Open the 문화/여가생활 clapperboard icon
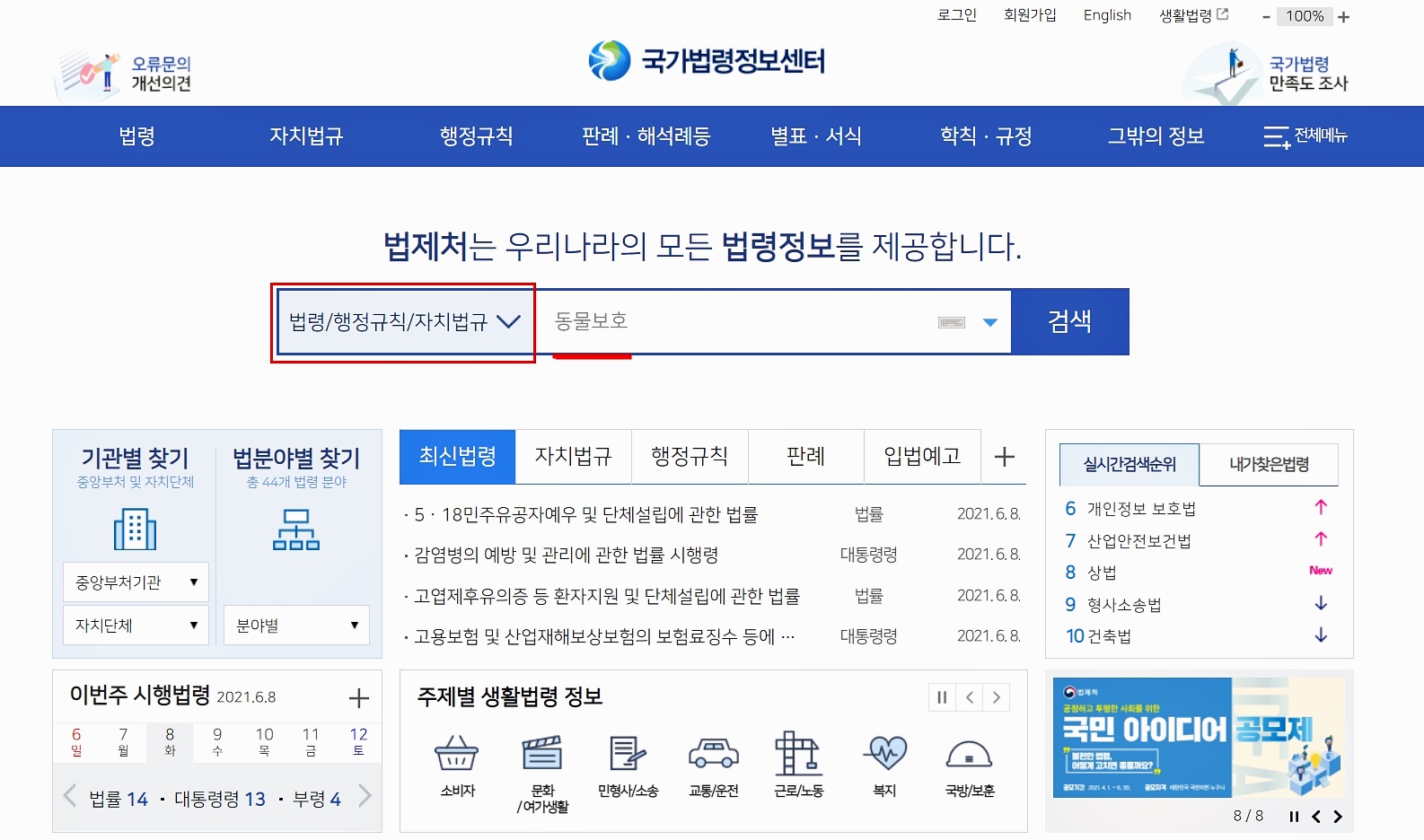The width and height of the screenshot is (1424, 840). (542, 752)
